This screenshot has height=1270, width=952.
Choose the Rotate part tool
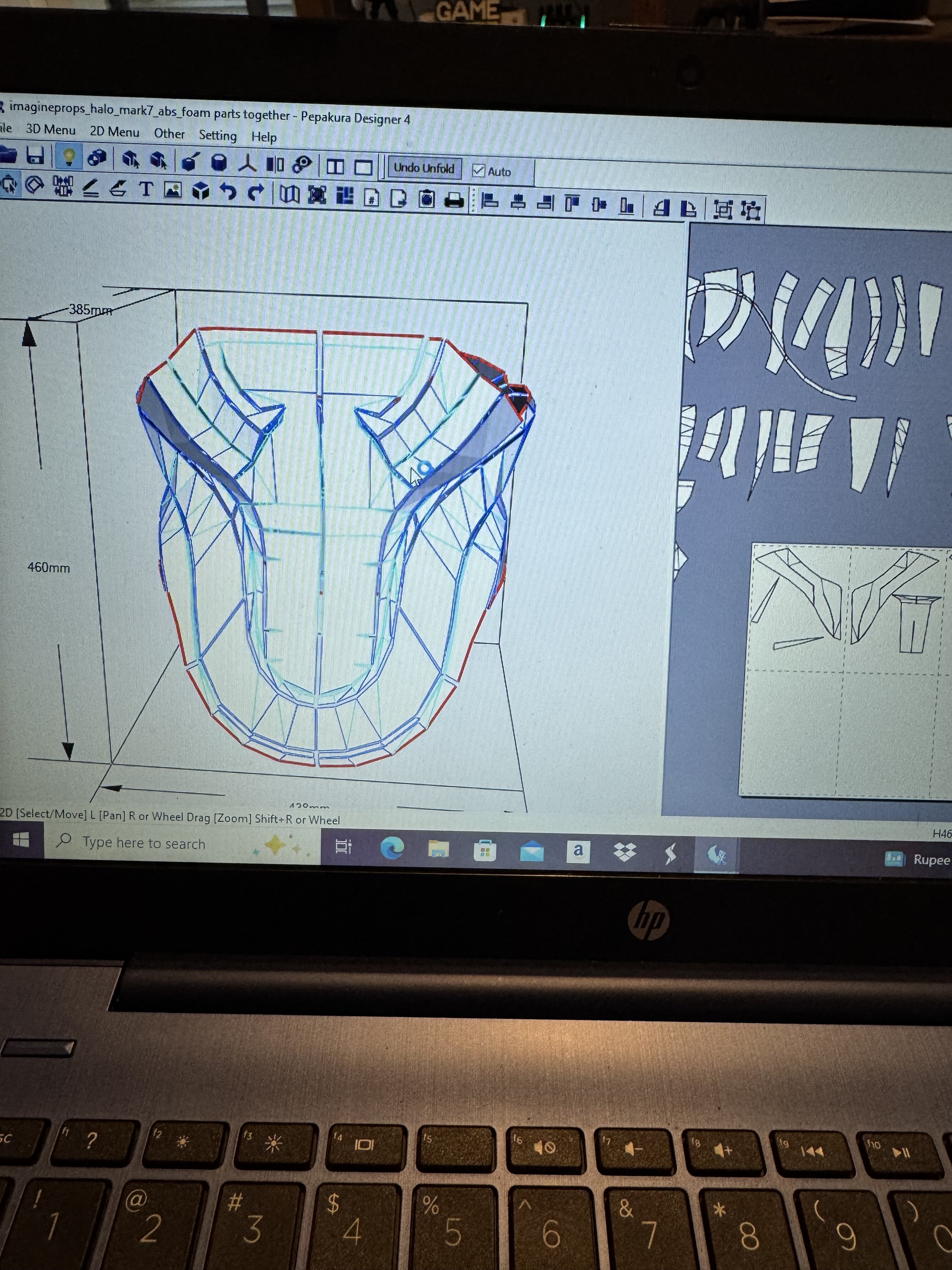point(34,186)
